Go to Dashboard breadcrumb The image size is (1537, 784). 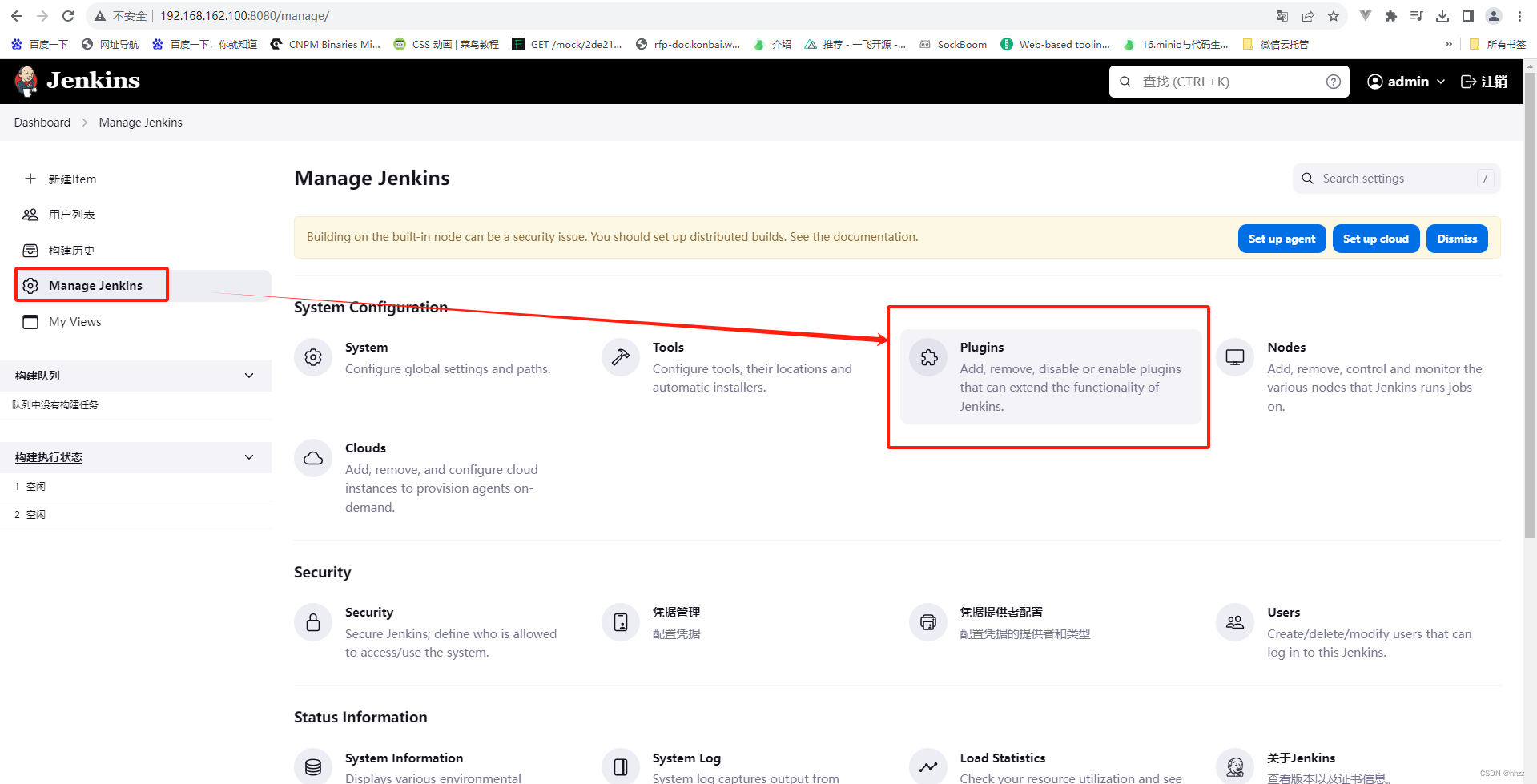click(42, 123)
